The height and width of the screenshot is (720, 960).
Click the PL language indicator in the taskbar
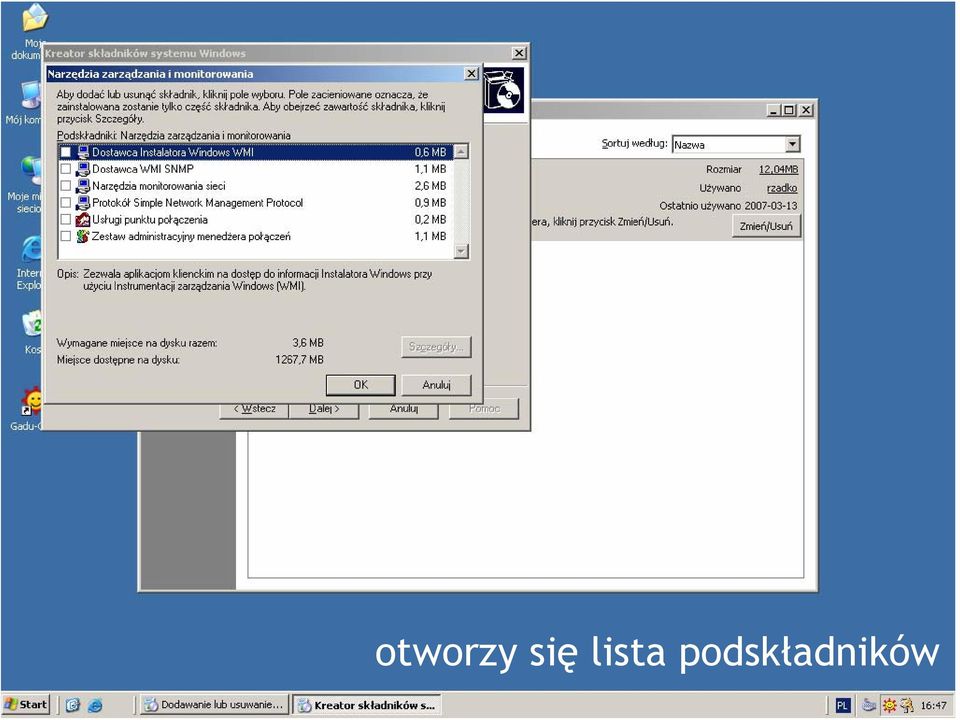(842, 705)
